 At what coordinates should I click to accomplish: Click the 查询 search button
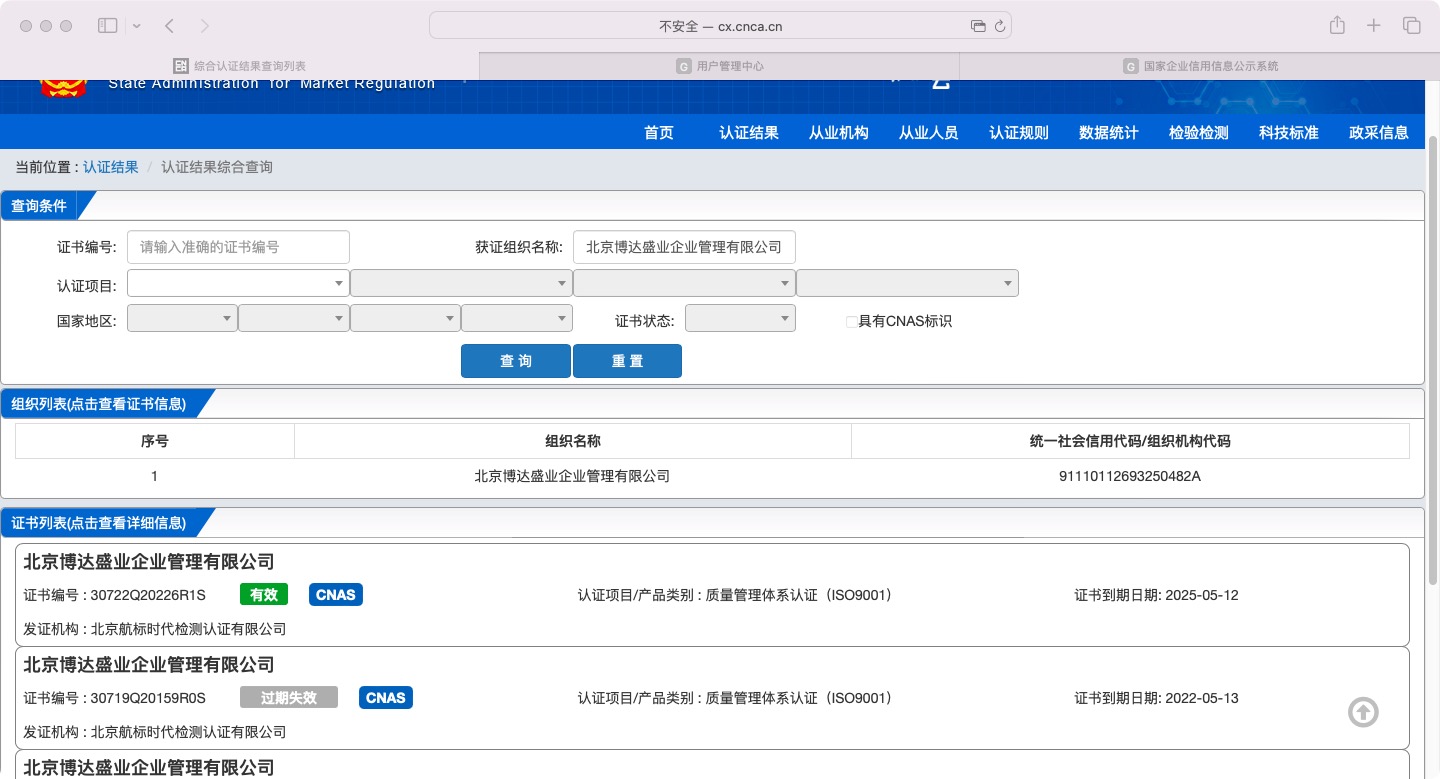click(516, 361)
